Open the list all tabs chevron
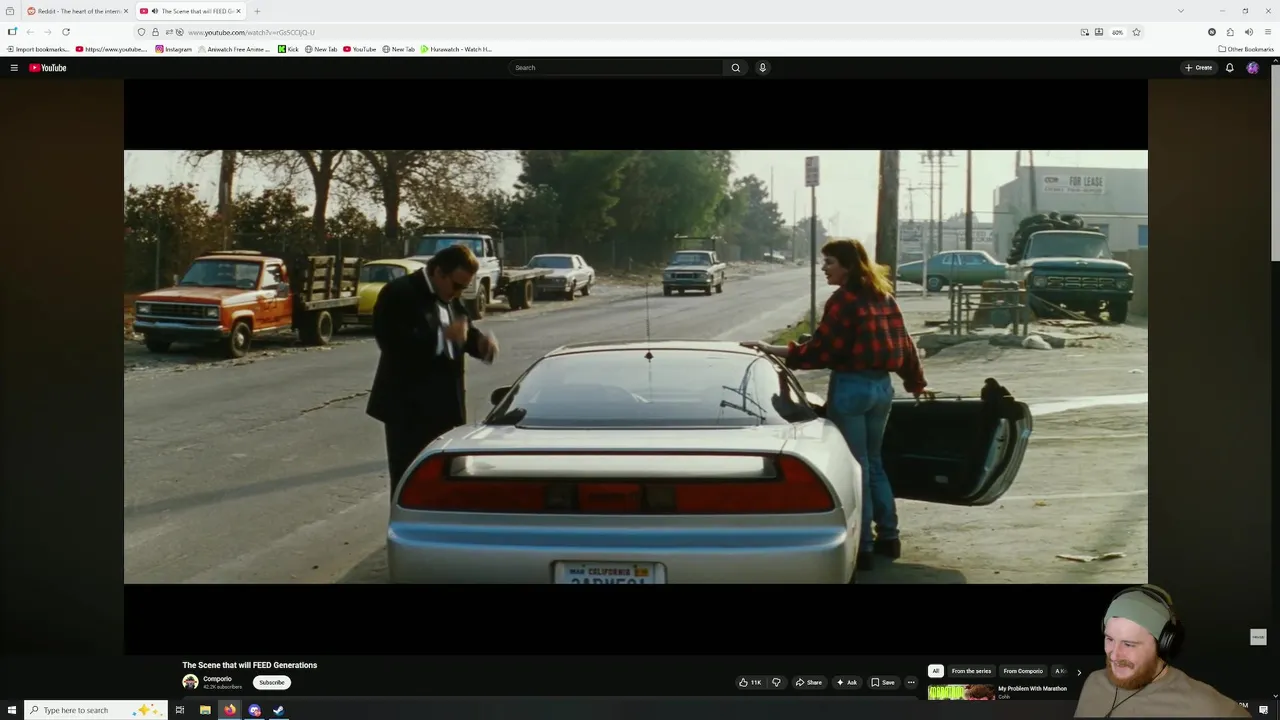 click(x=1180, y=11)
